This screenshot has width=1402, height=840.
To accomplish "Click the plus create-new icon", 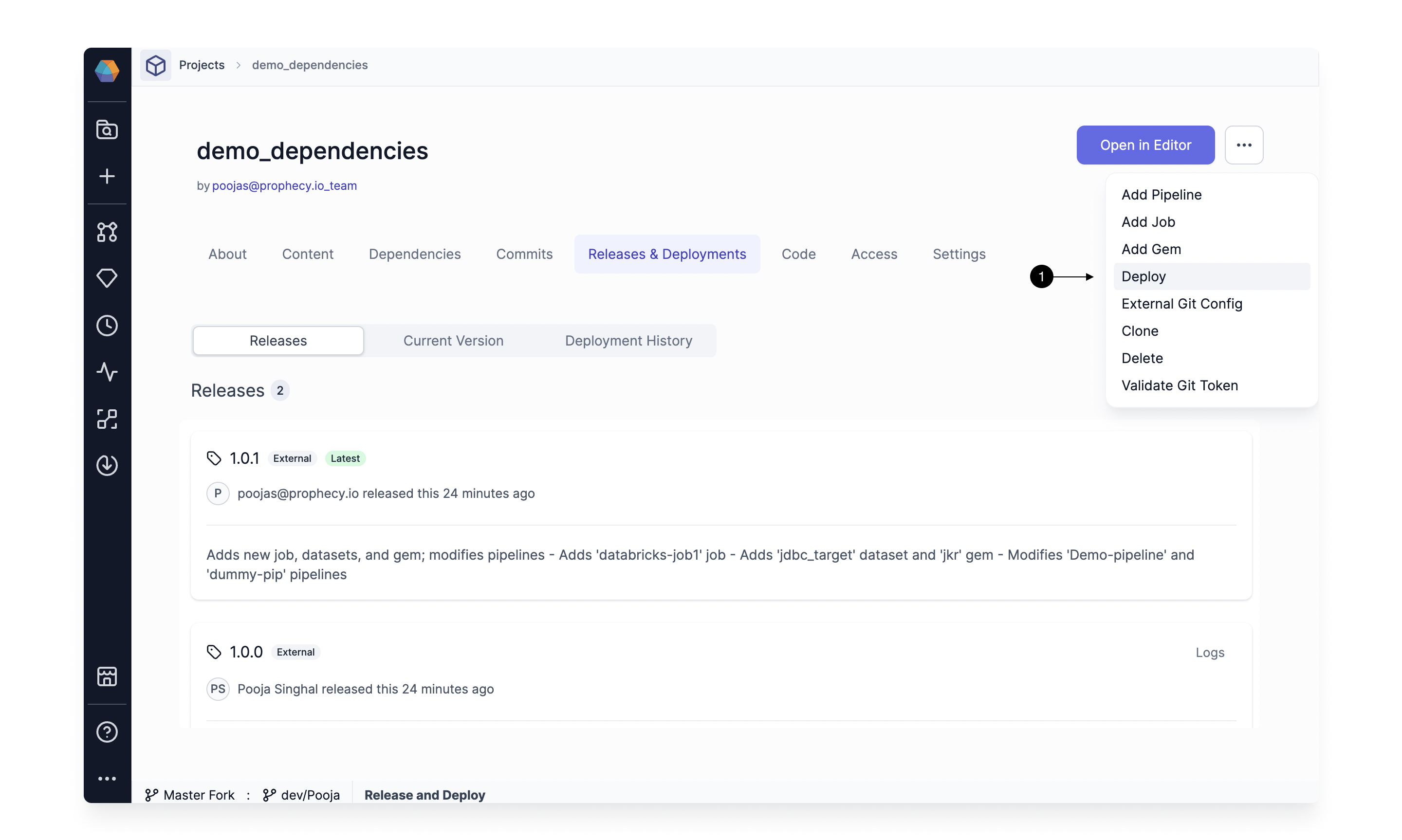I will (107, 176).
